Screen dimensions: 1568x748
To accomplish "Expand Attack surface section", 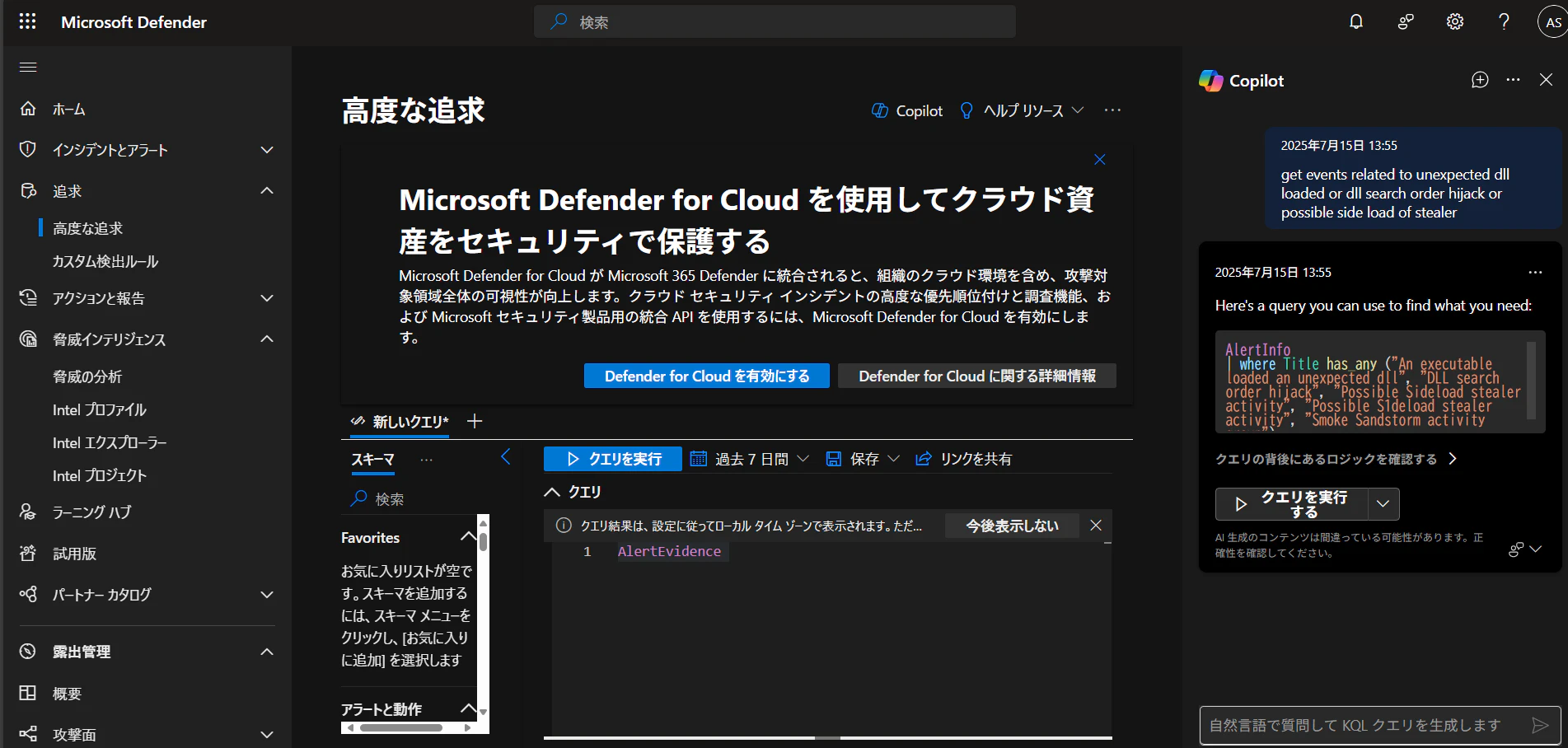I will pyautogui.click(x=267, y=734).
